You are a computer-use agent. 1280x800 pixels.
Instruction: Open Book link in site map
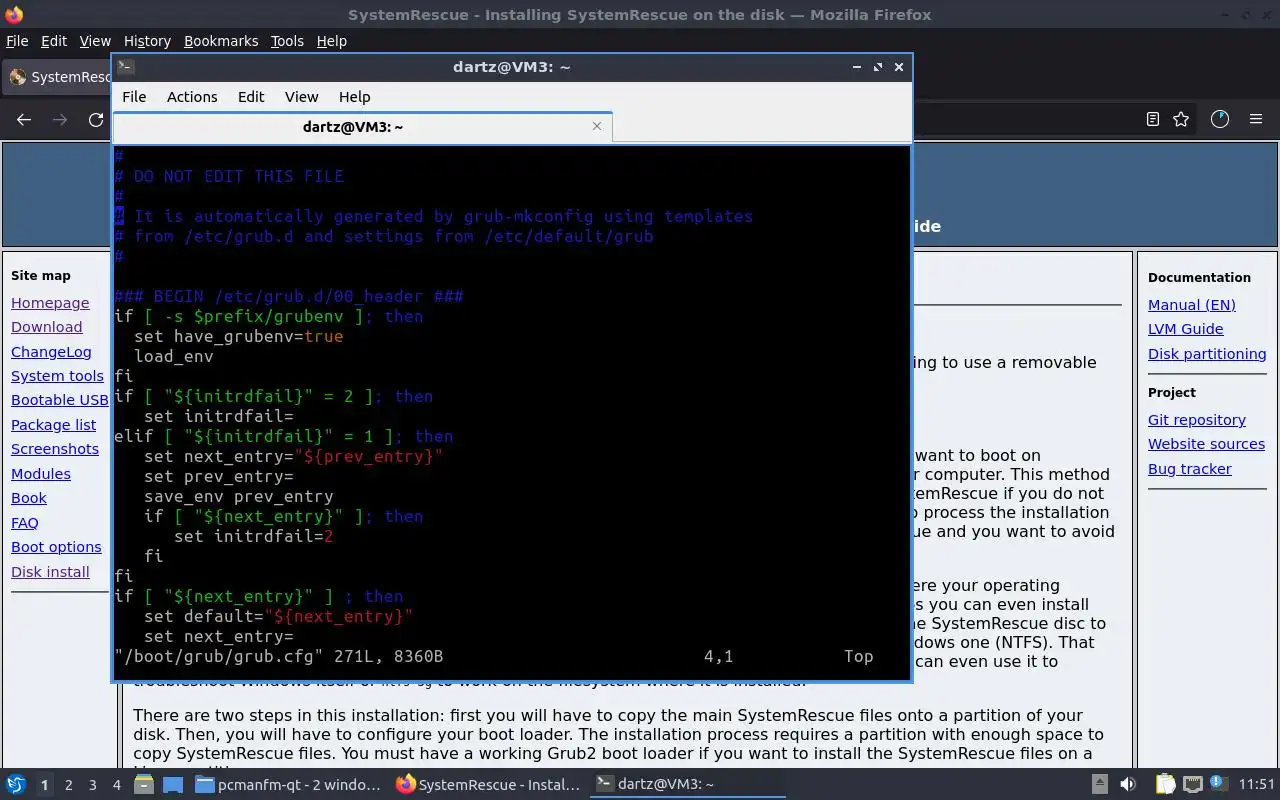click(29, 498)
